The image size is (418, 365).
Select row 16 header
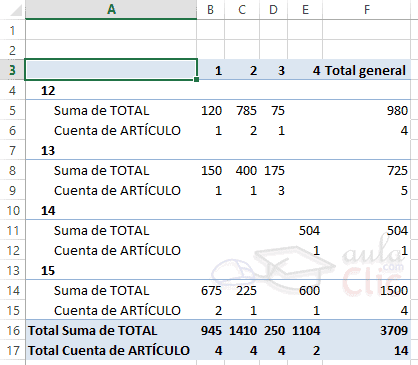coord(12,330)
